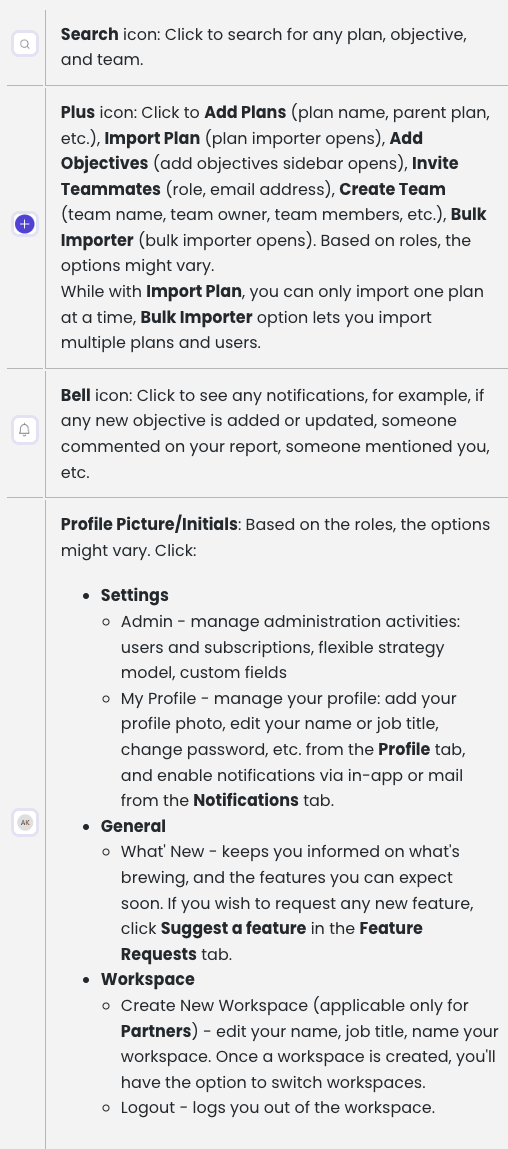The height and width of the screenshot is (1149, 508).
Task: Click the purple Plus icon
Action: pyautogui.click(x=25, y=223)
